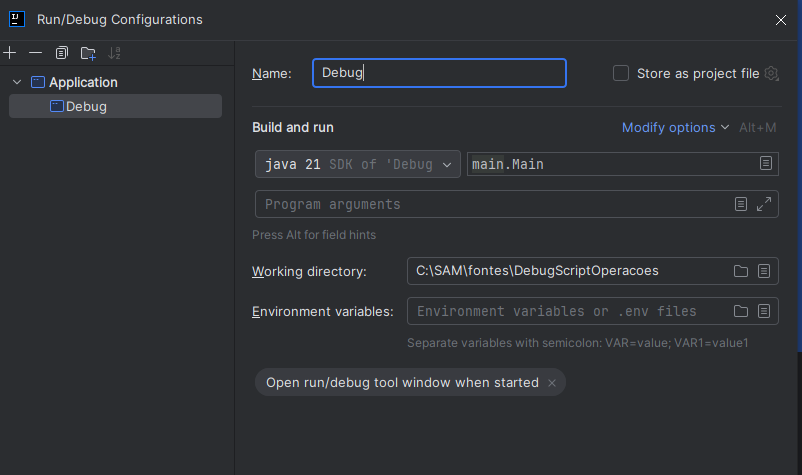Click the Working directory label
802x475 pixels.
pyautogui.click(x=309, y=272)
